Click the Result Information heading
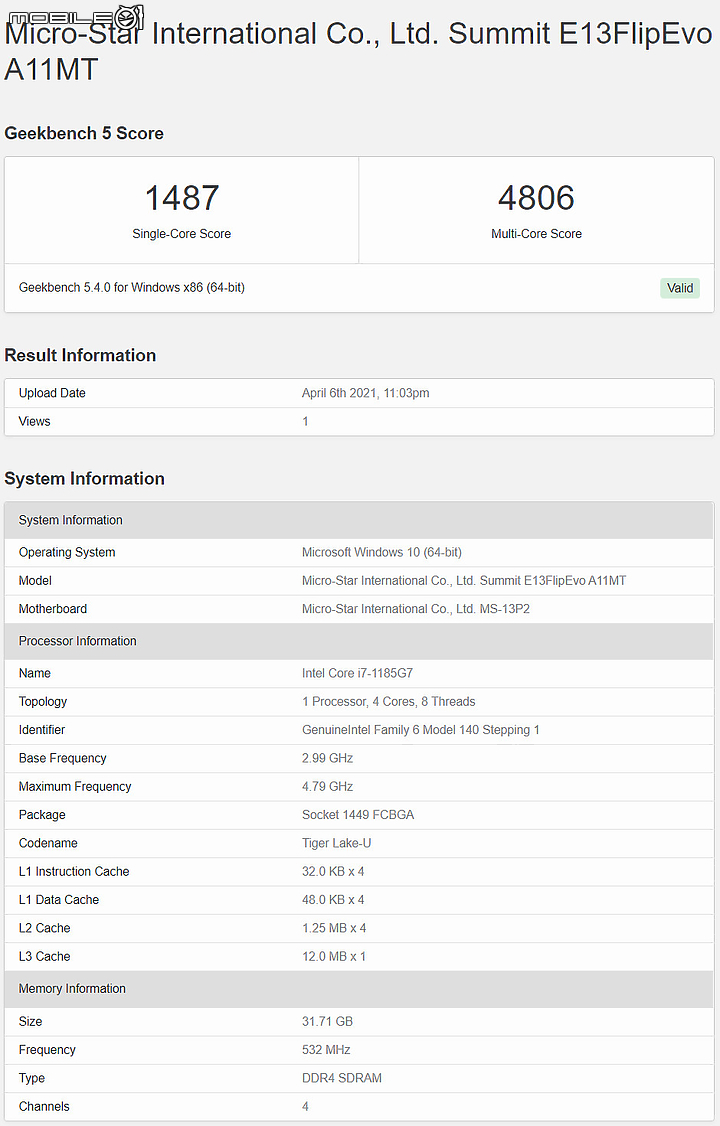 pos(80,355)
